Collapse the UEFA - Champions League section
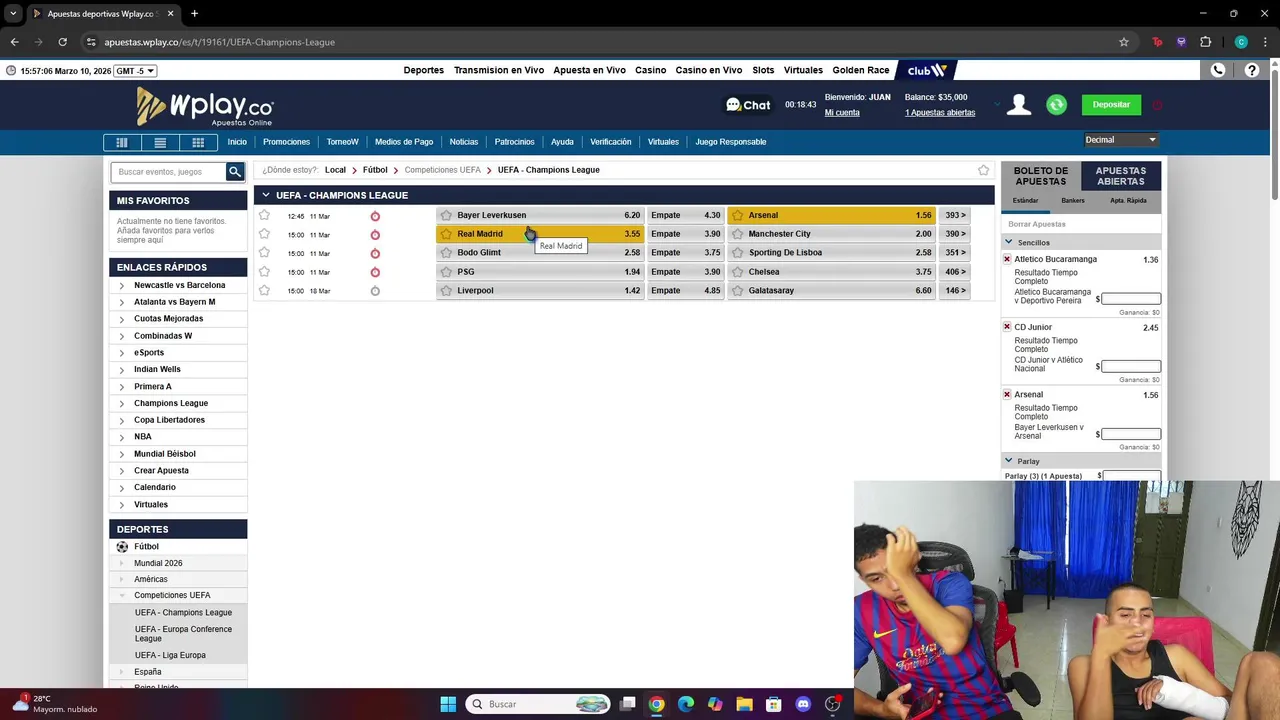 click(x=265, y=195)
